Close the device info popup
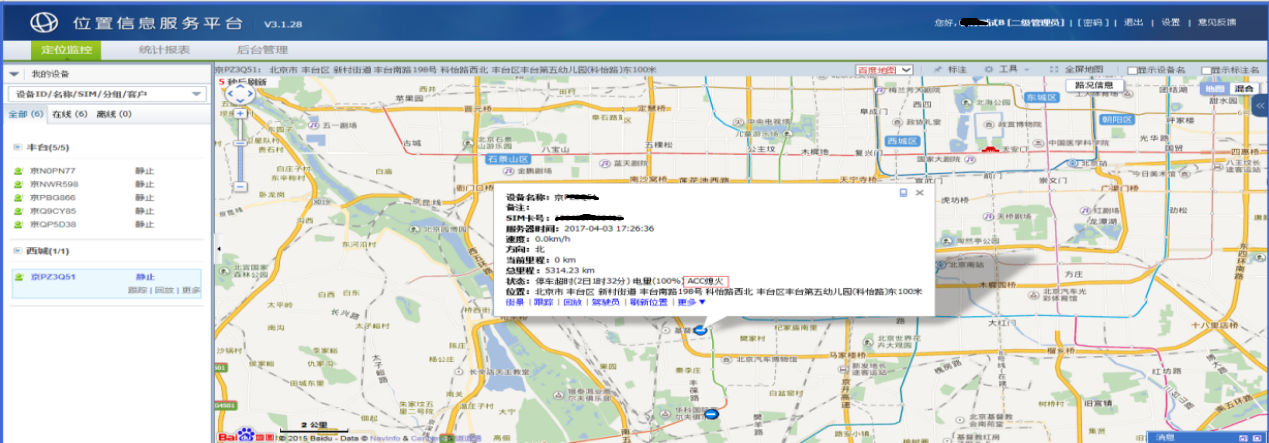This screenshot has width=1269, height=443. coord(920,191)
